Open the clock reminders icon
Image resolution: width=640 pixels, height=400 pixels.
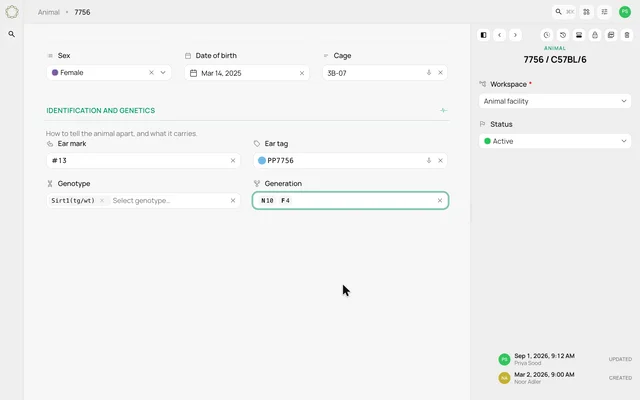(x=547, y=35)
